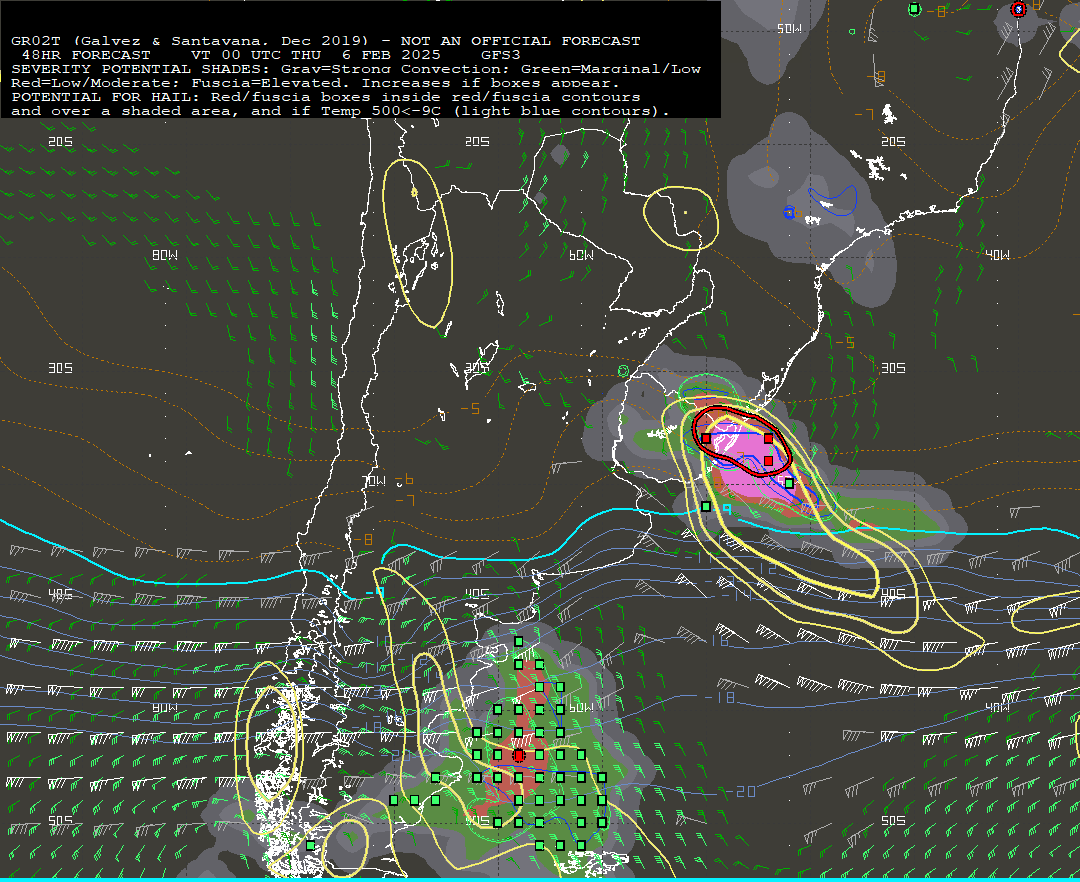Click the orange -6 contour label next to 70W
The width and height of the screenshot is (1080, 882).
coord(405,480)
